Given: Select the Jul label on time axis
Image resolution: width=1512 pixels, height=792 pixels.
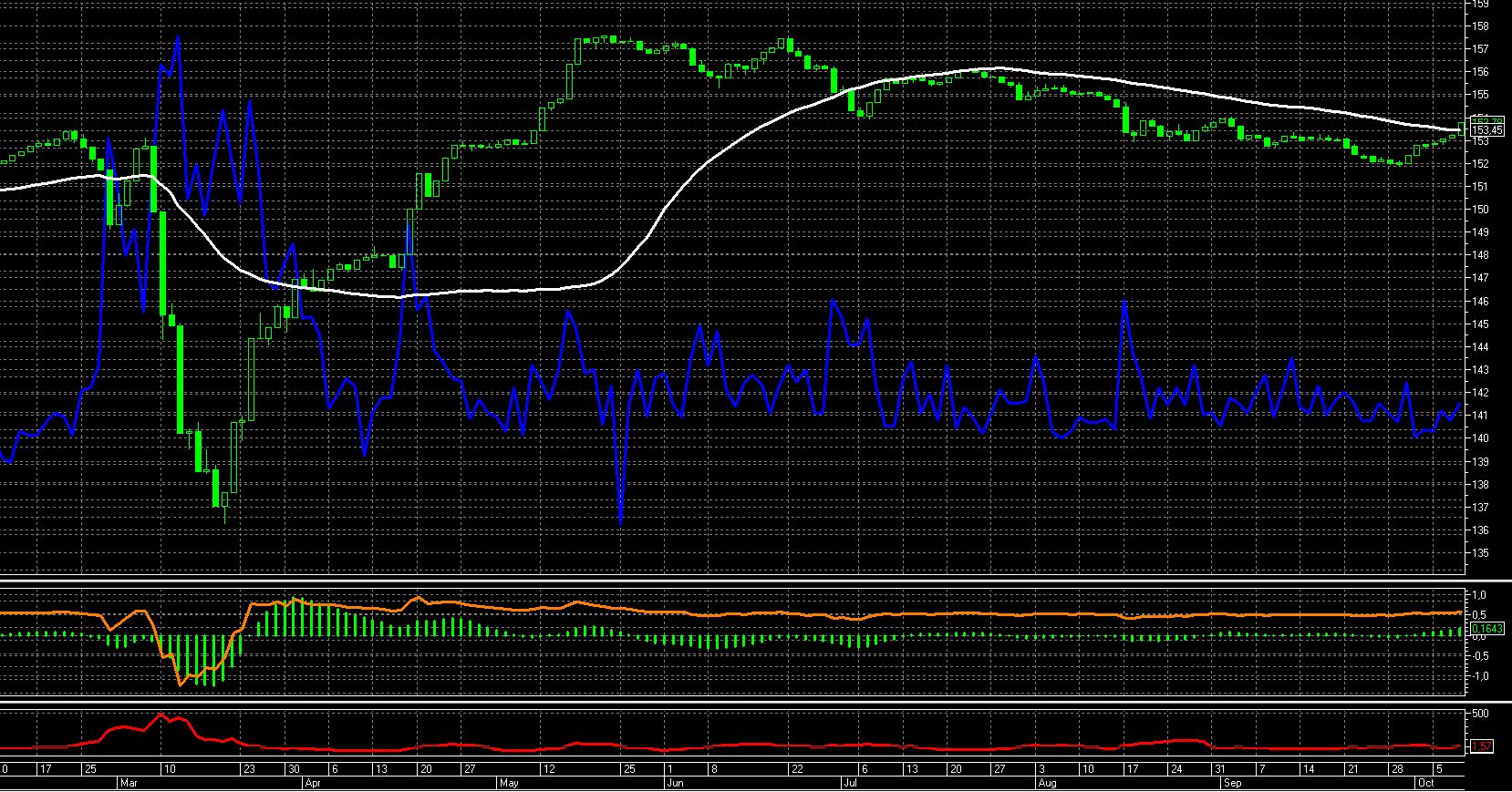Looking at the screenshot, I should pyautogui.click(x=848, y=783).
